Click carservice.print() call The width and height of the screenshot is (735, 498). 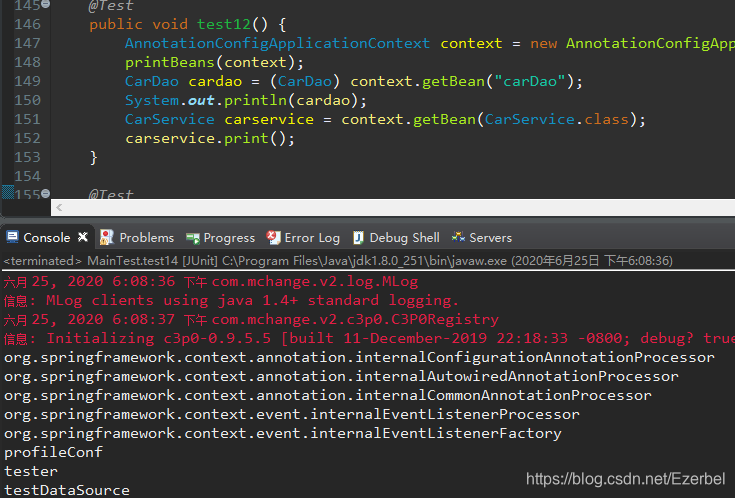[210, 138]
